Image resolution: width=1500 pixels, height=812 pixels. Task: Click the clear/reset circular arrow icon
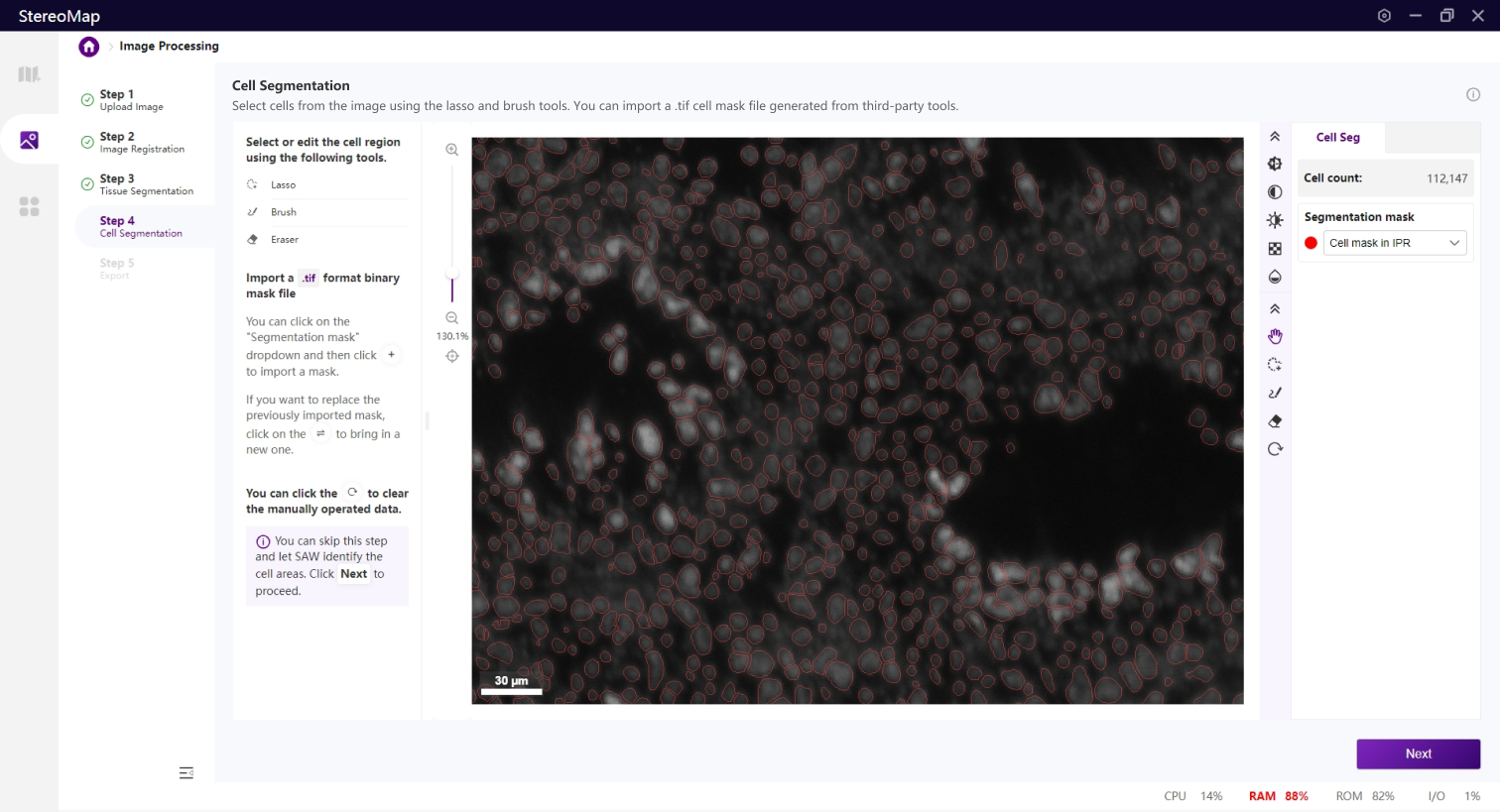point(1275,449)
